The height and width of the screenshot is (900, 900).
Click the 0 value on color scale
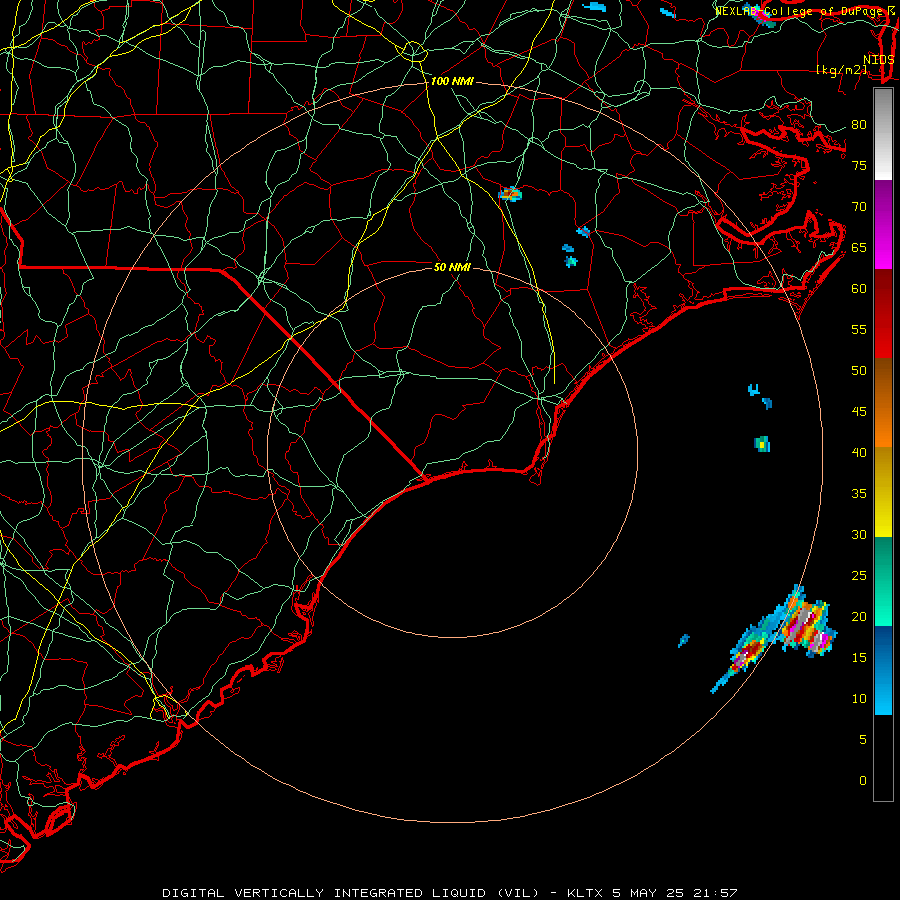click(x=862, y=781)
